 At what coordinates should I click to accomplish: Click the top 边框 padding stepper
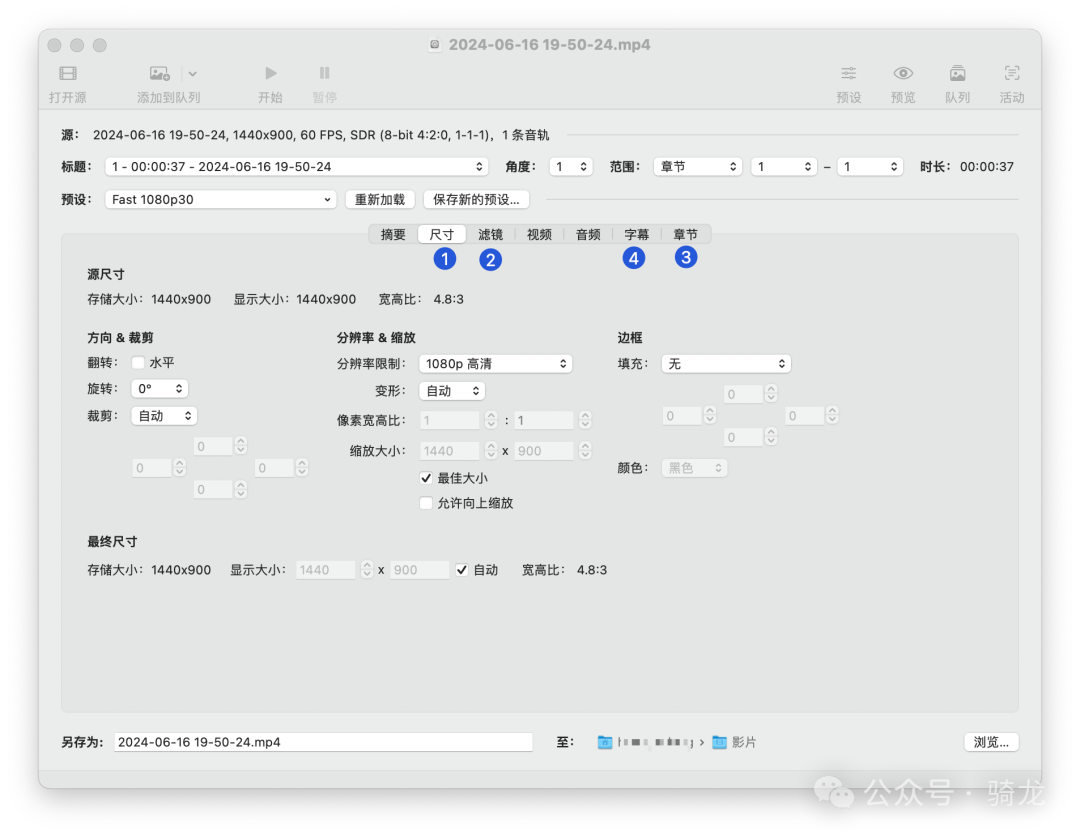tap(771, 394)
